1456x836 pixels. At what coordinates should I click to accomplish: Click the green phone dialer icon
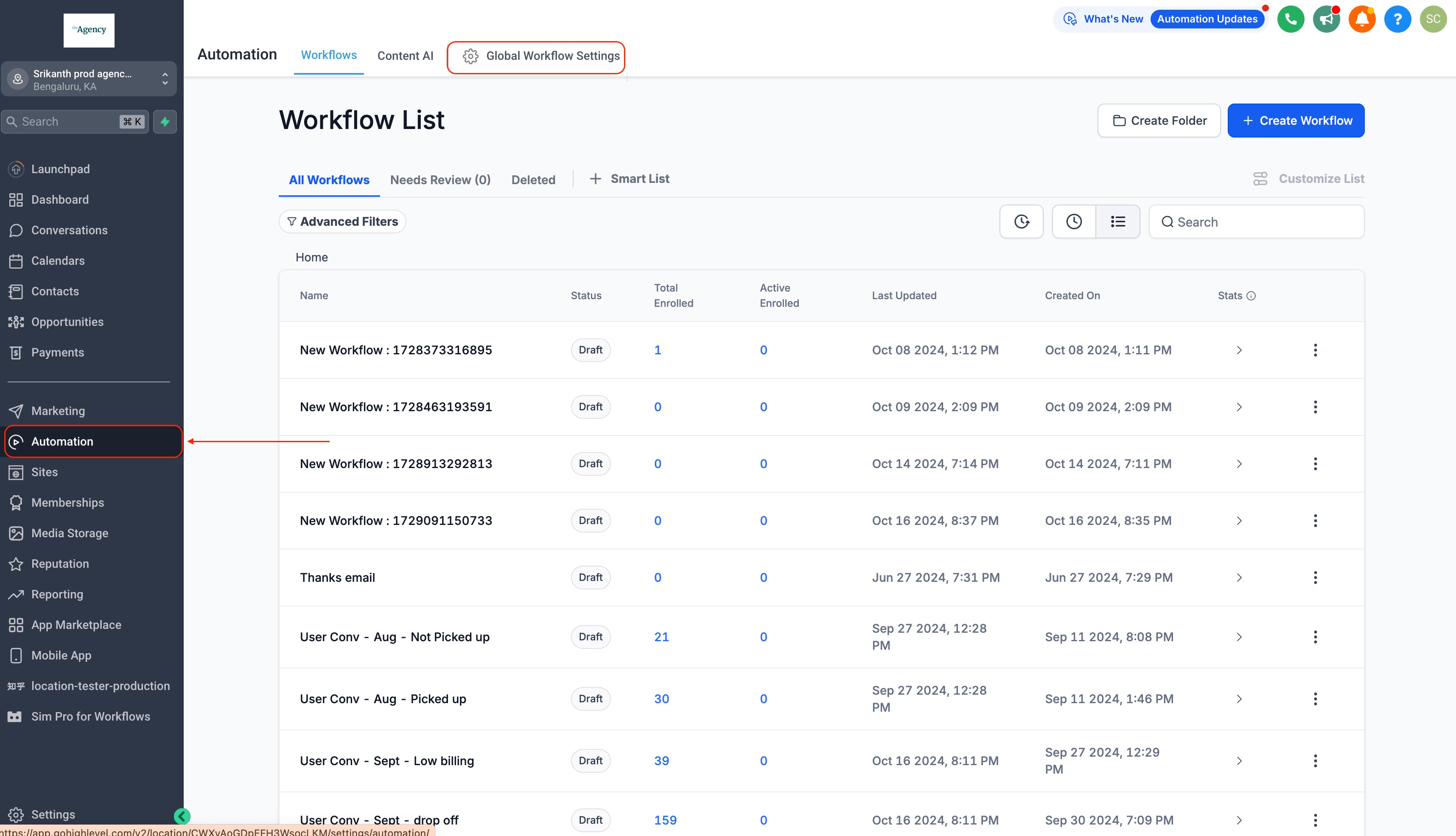(x=1290, y=19)
